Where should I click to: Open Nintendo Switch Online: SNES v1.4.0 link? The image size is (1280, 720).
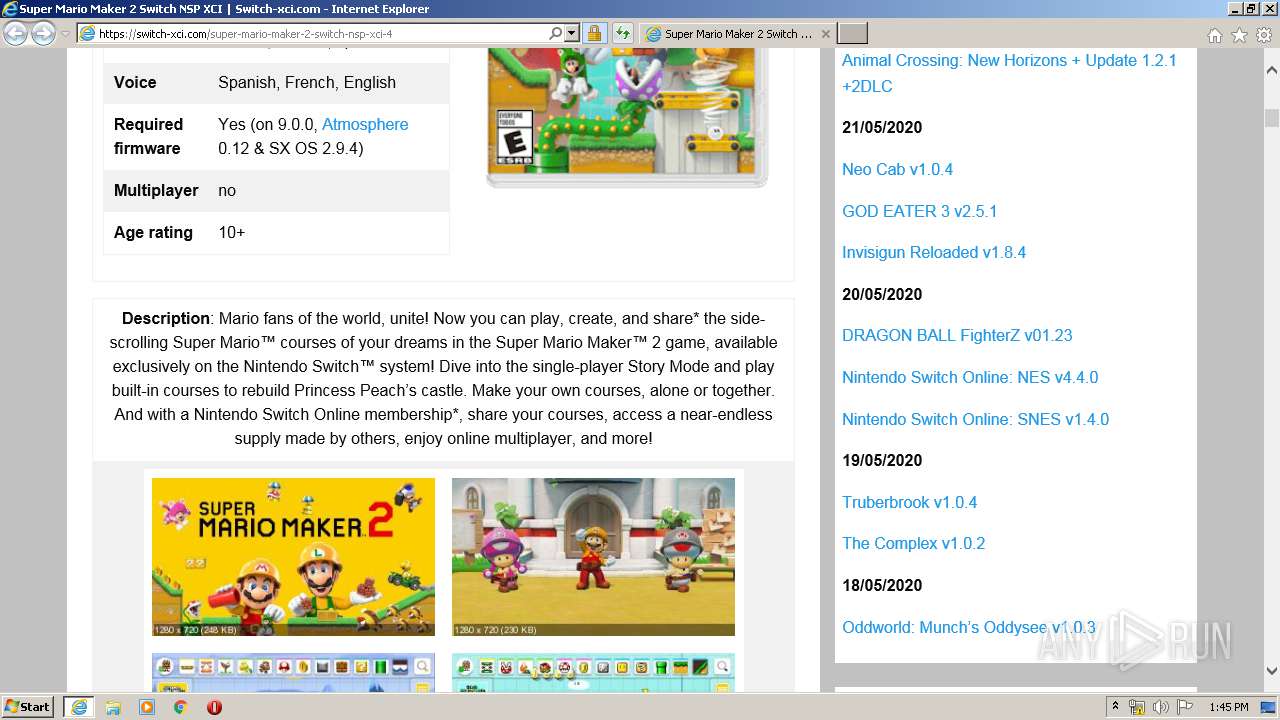975,419
